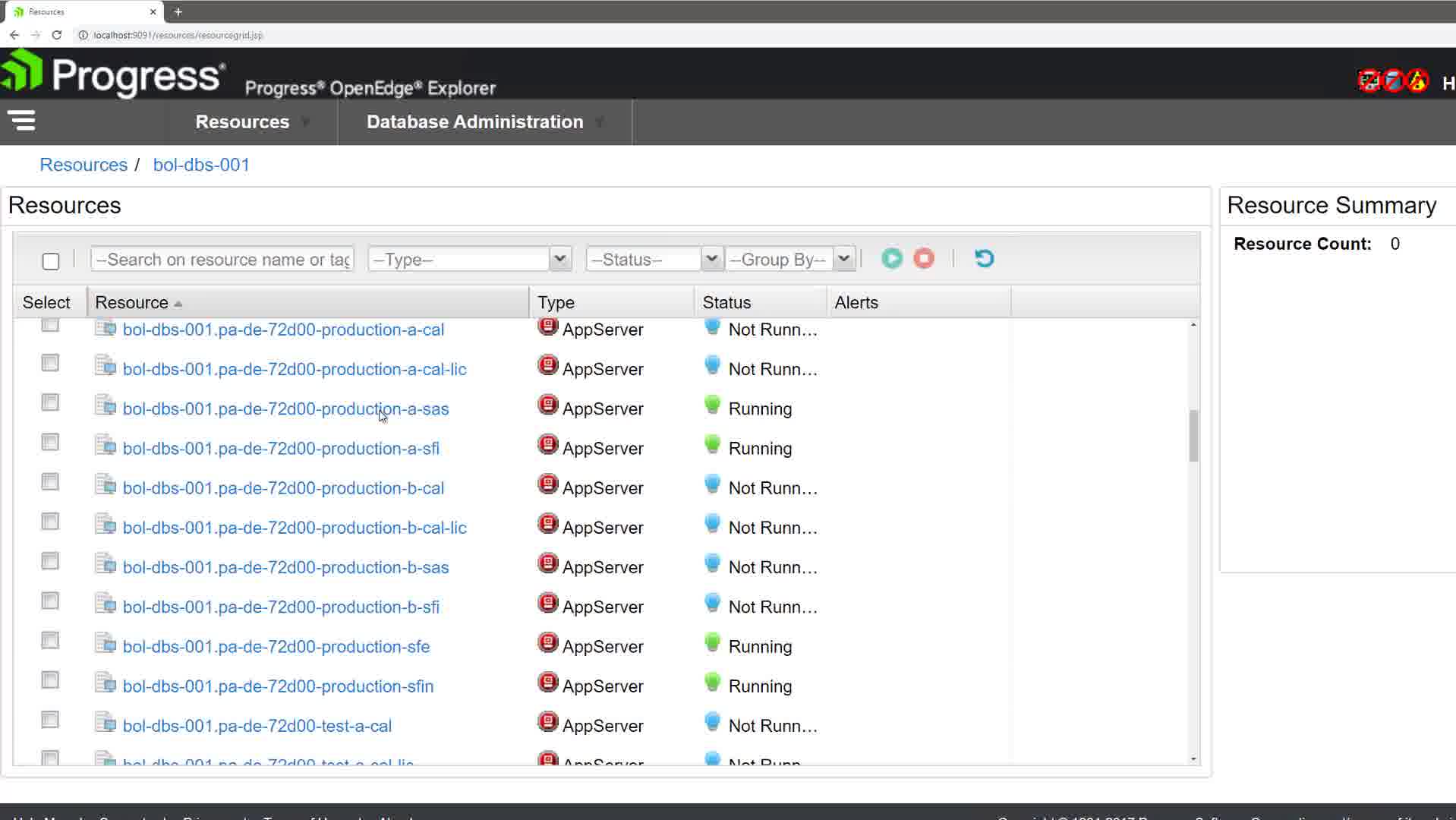The width and height of the screenshot is (1456, 820).
Task: Open bol-dbs-001.pa-de-72d00-test-a-cal link
Action: (x=257, y=725)
